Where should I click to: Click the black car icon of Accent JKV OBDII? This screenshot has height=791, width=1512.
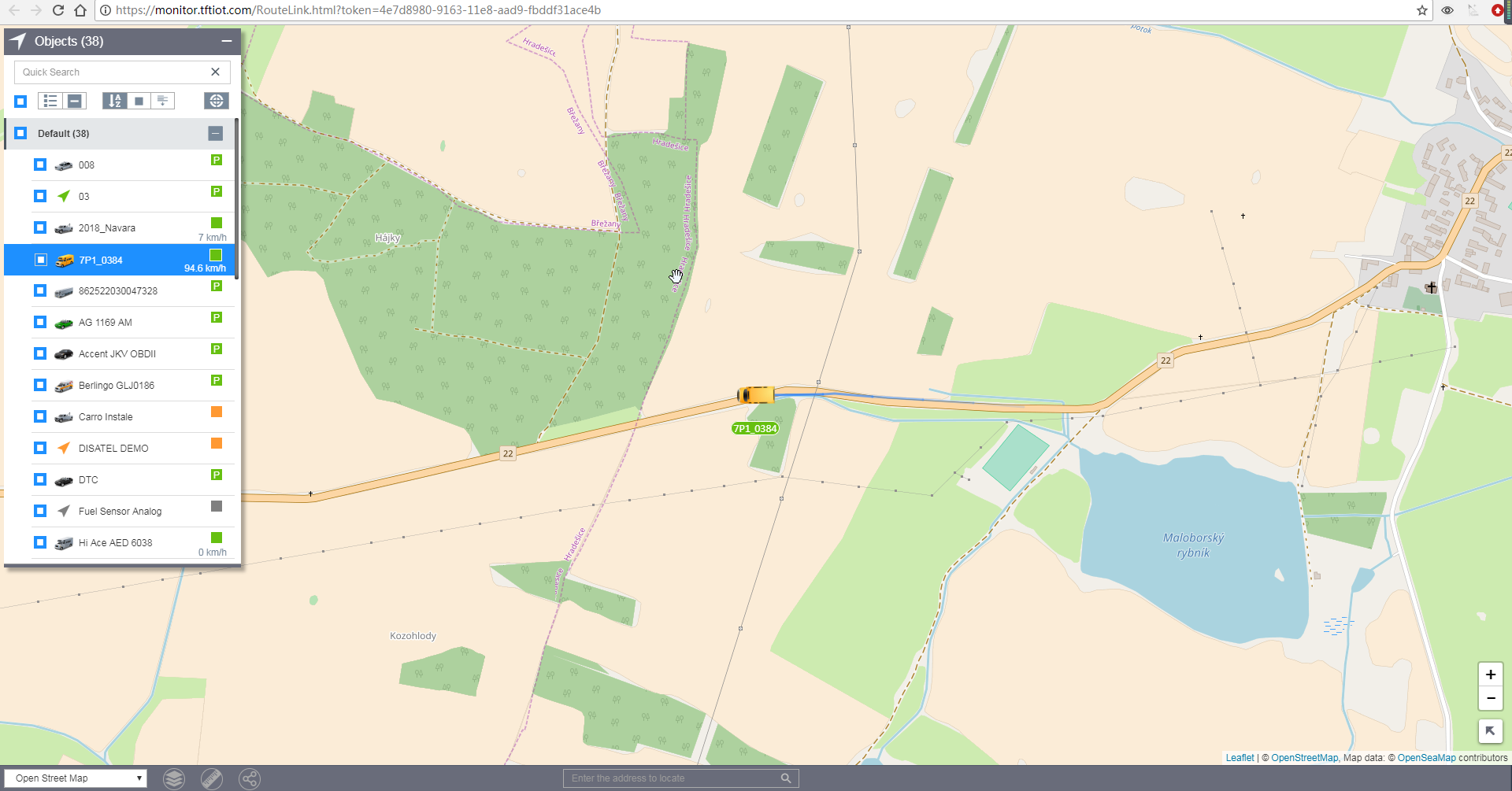click(x=64, y=354)
